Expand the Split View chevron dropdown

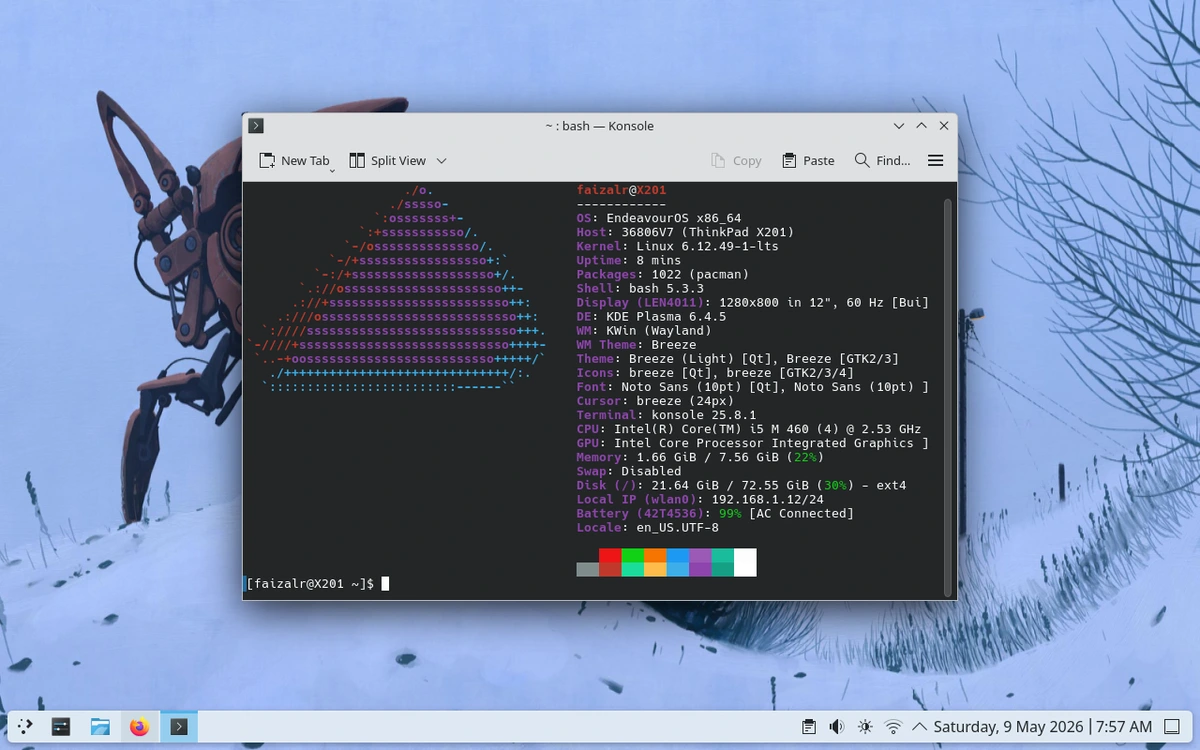click(x=441, y=160)
